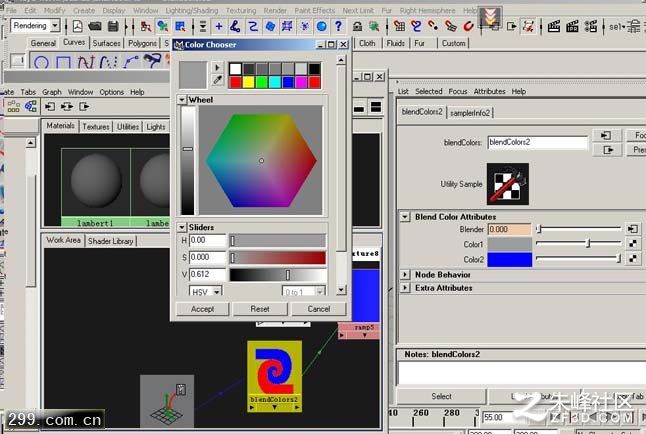Viewport: 646px width, 434px height.
Task: Open the HSV color mode dropdown
Action: coord(217,292)
